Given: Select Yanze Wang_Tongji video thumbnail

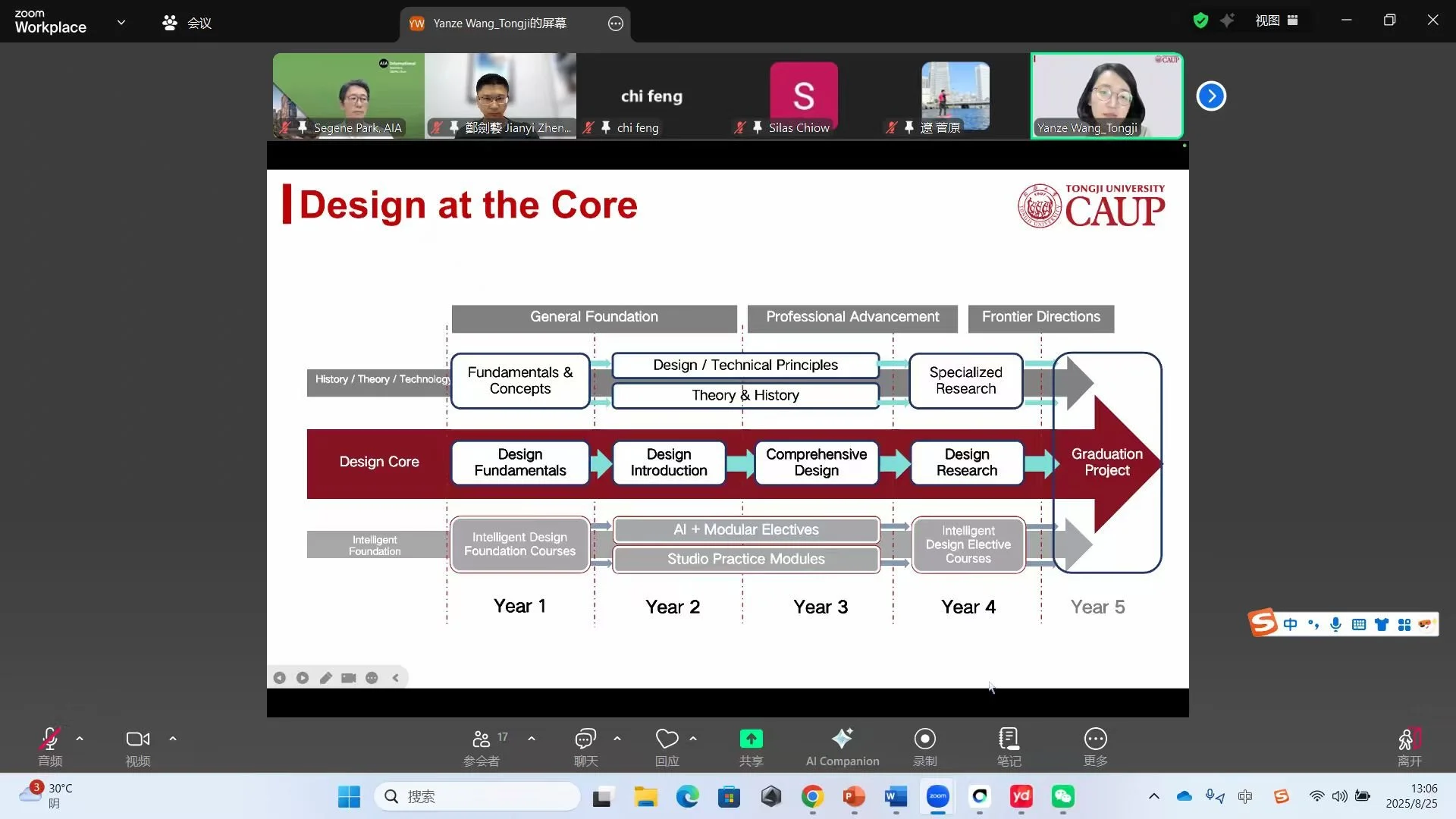Looking at the screenshot, I should pyautogui.click(x=1106, y=96).
